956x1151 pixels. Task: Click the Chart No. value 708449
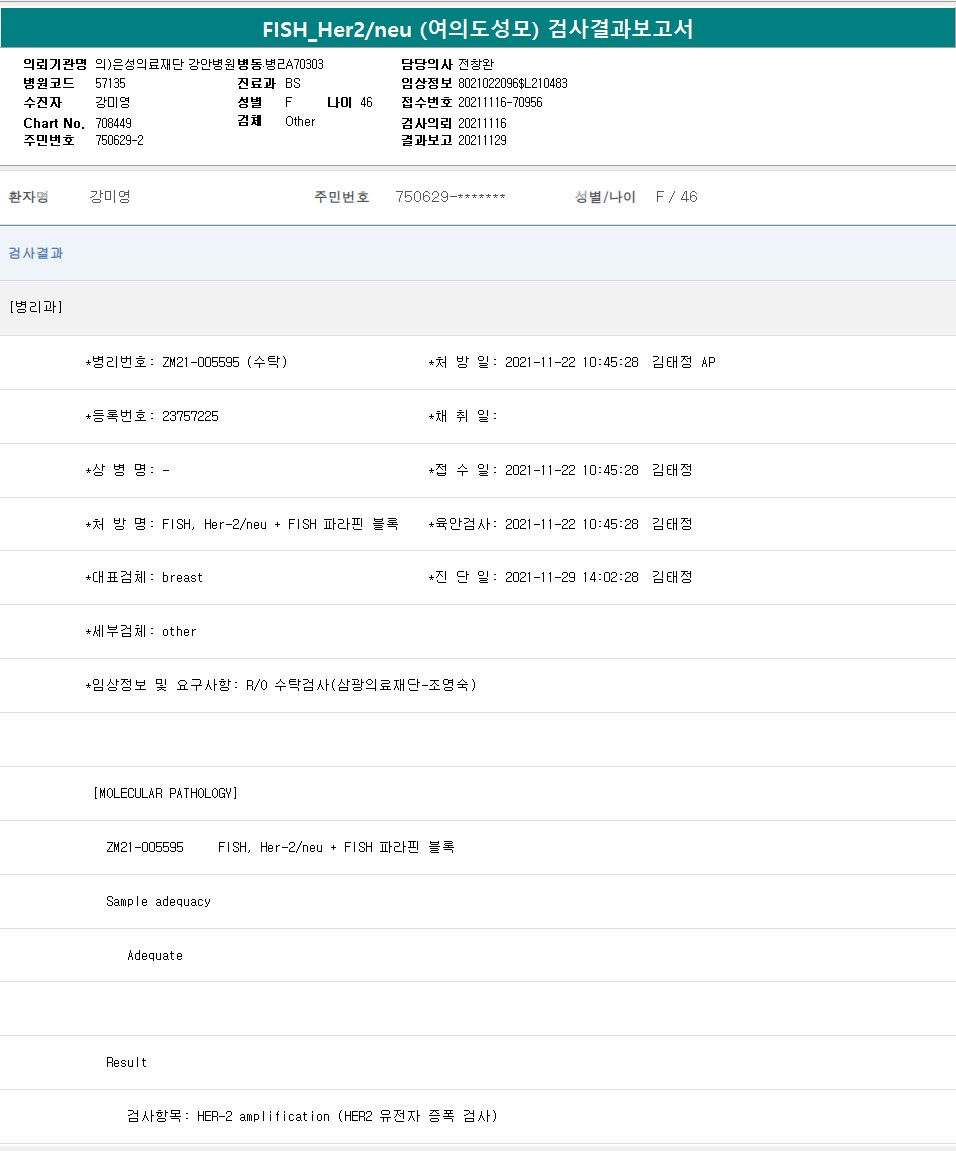[x=113, y=123]
